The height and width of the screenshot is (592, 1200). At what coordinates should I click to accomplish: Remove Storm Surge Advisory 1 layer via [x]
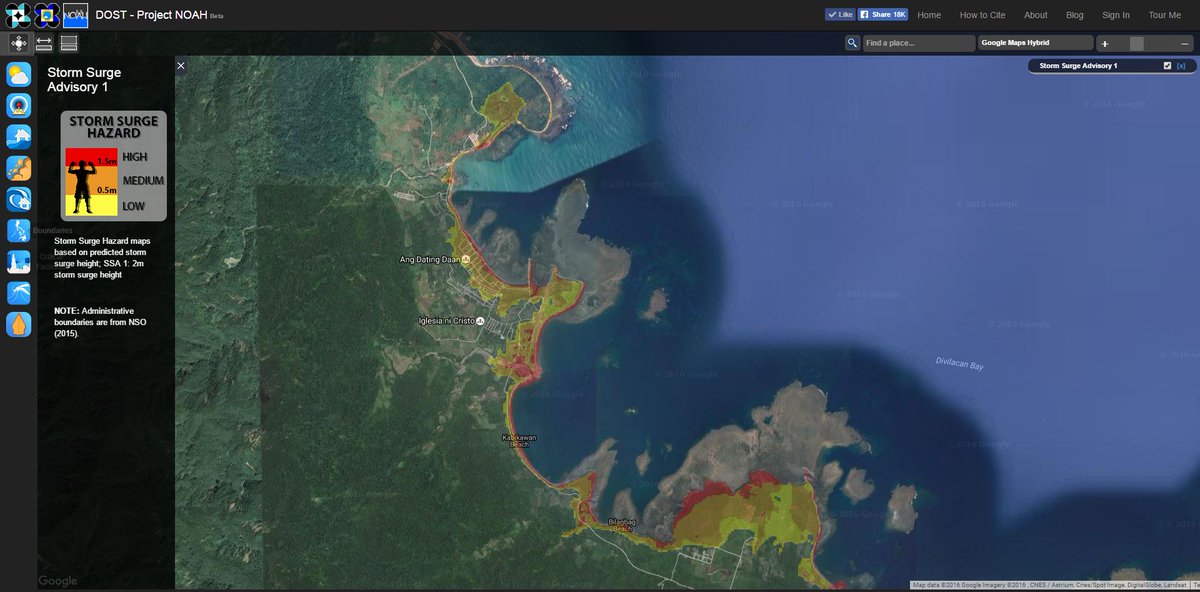[1181, 66]
